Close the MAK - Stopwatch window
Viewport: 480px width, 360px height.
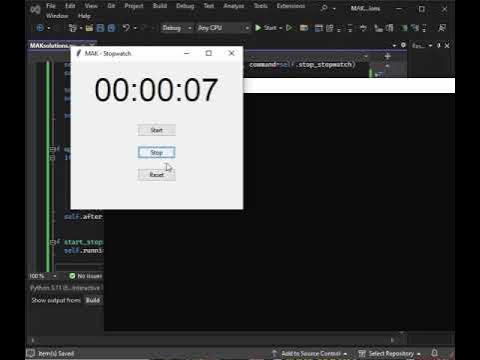[x=231, y=53]
